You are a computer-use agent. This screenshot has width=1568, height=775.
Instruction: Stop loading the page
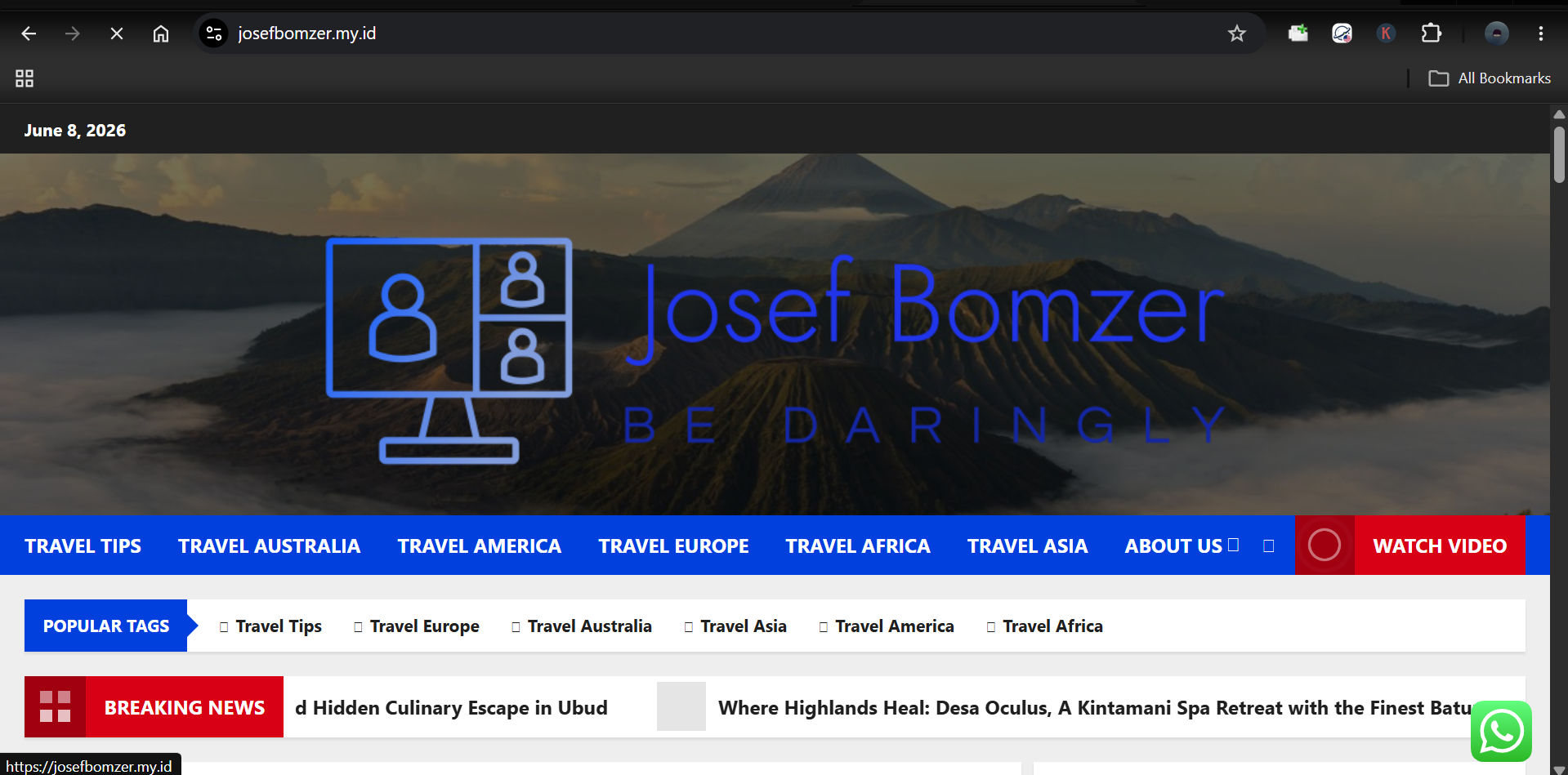[117, 33]
